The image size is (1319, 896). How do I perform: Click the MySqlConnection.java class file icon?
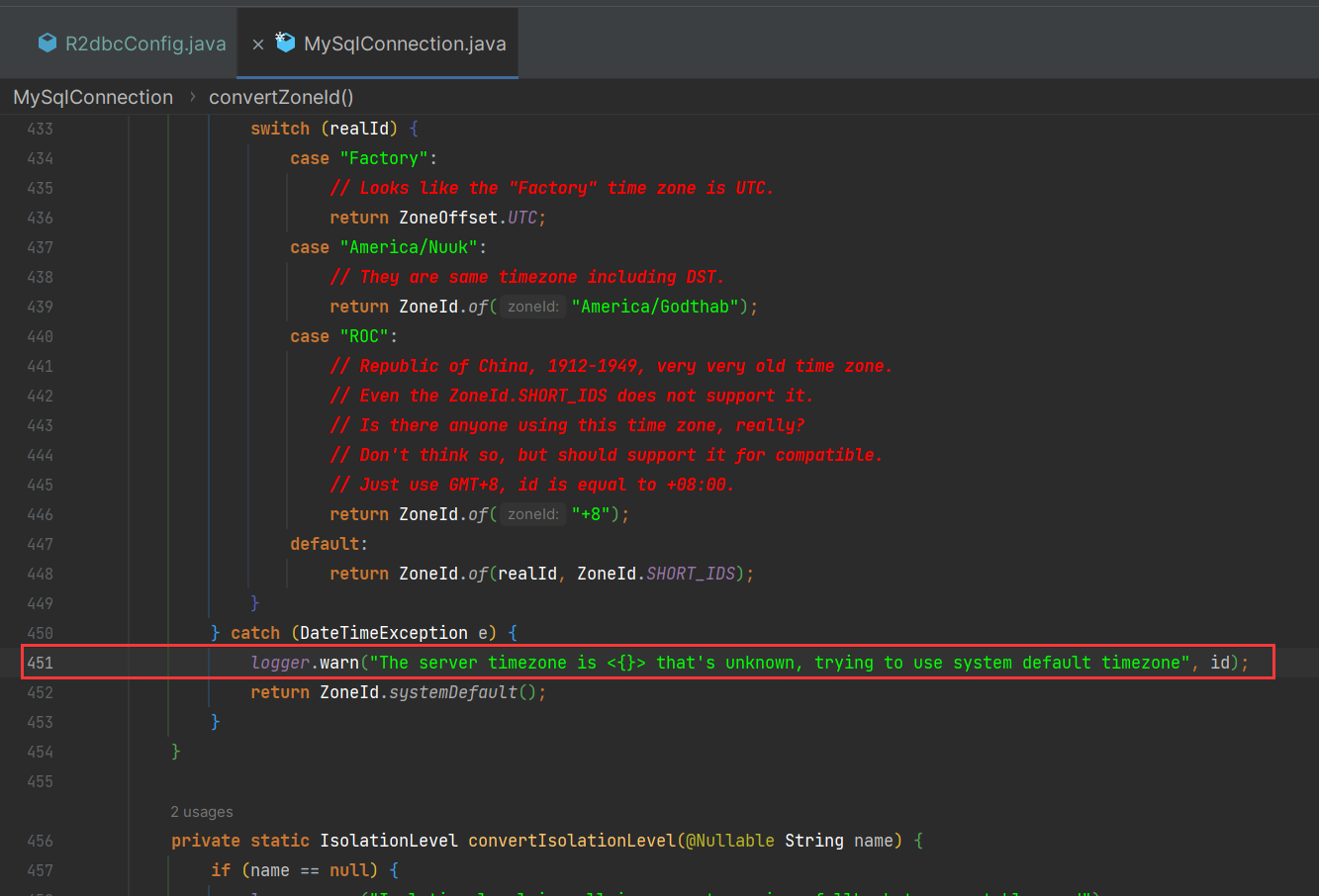285,43
